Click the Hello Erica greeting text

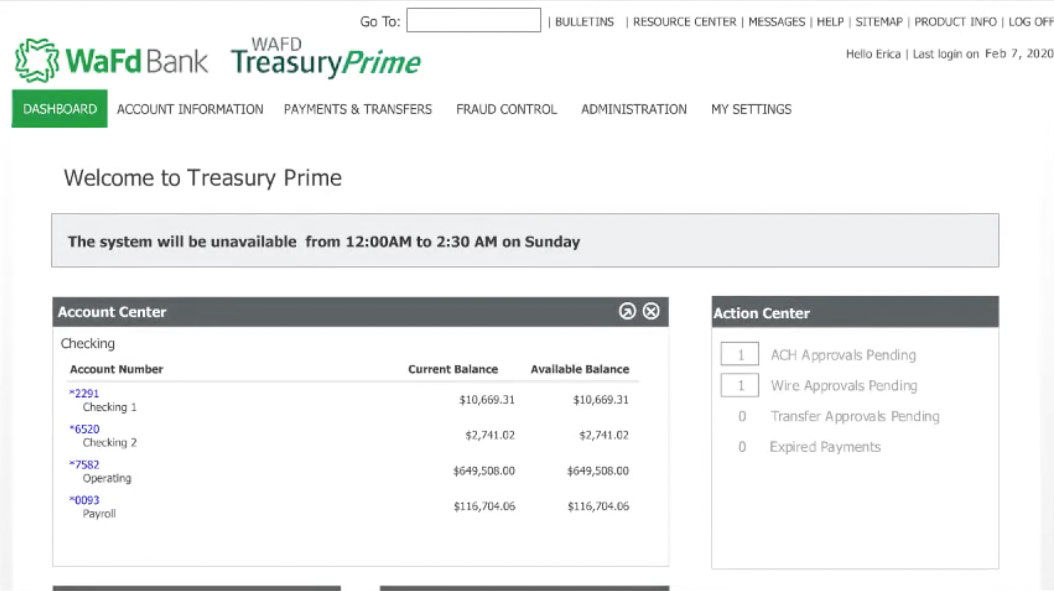873,54
